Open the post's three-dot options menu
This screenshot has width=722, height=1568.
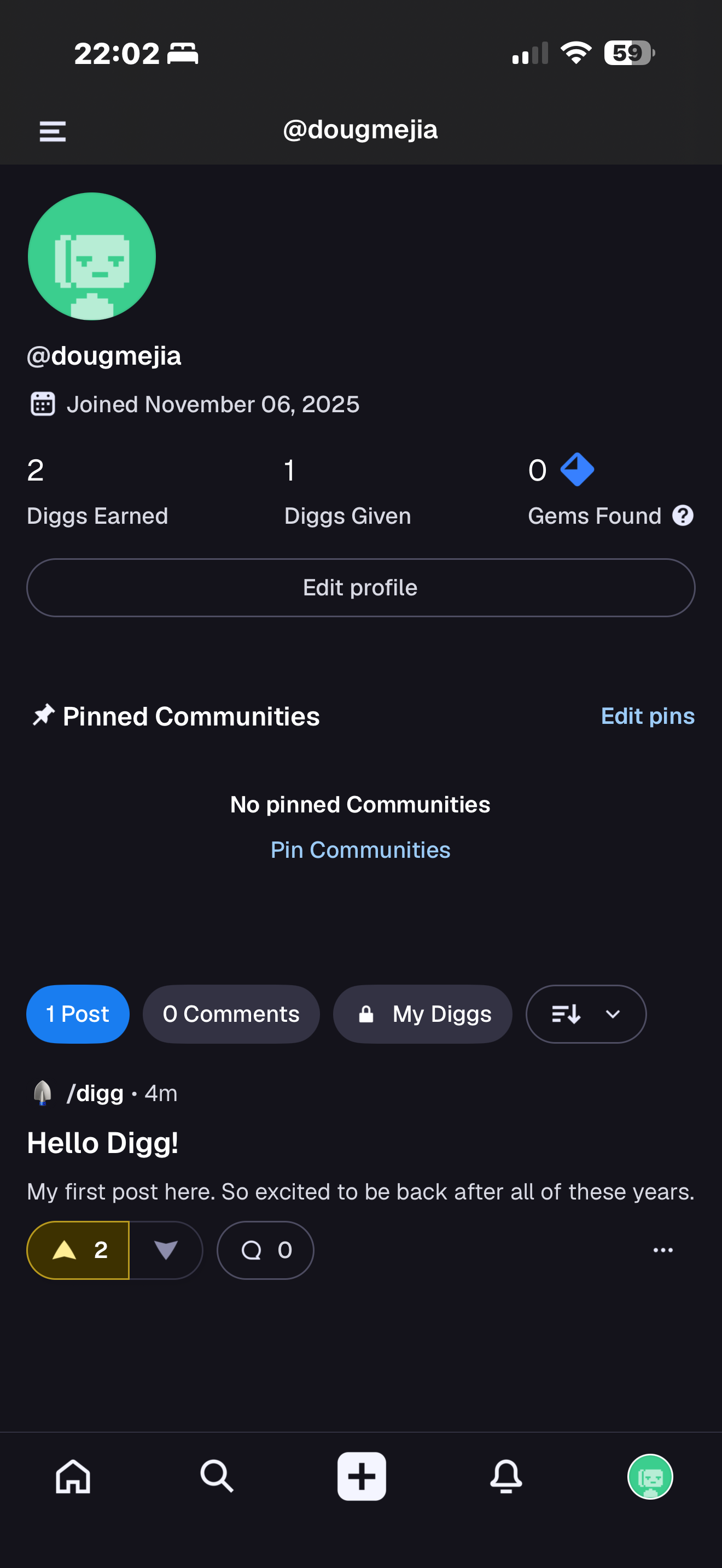tap(662, 1250)
